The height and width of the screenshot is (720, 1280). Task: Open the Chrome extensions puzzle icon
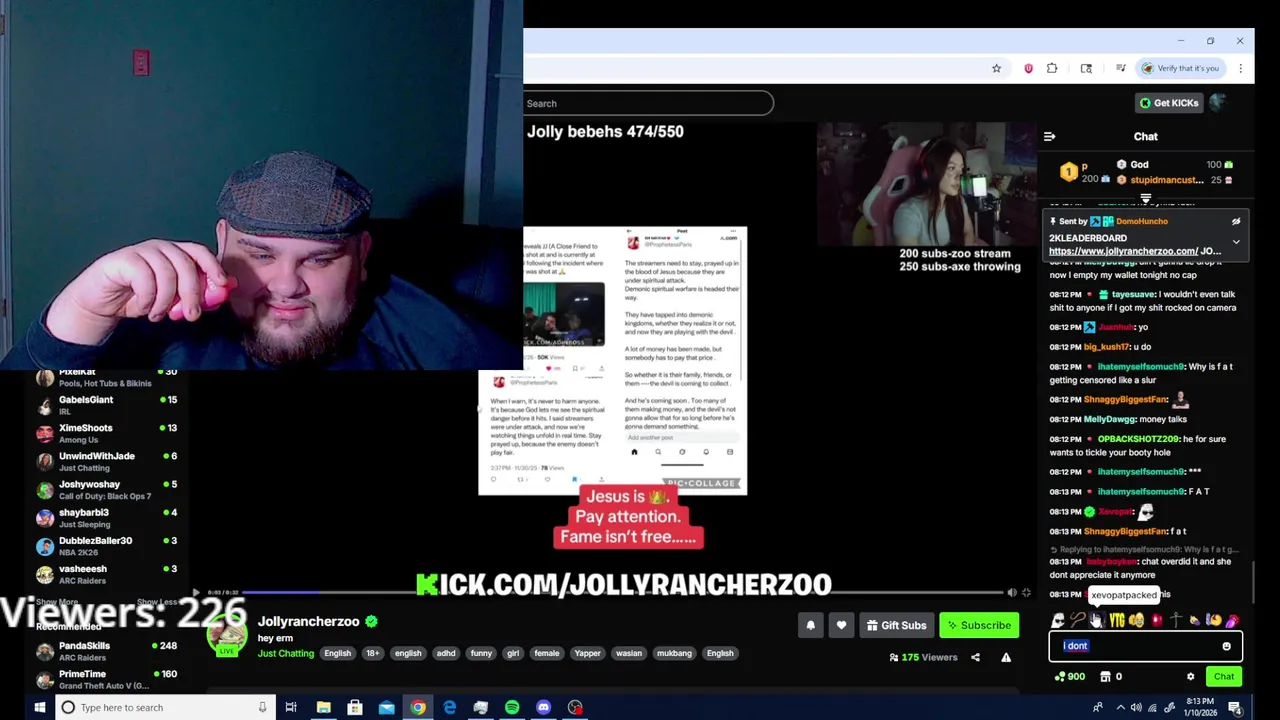(x=1052, y=68)
